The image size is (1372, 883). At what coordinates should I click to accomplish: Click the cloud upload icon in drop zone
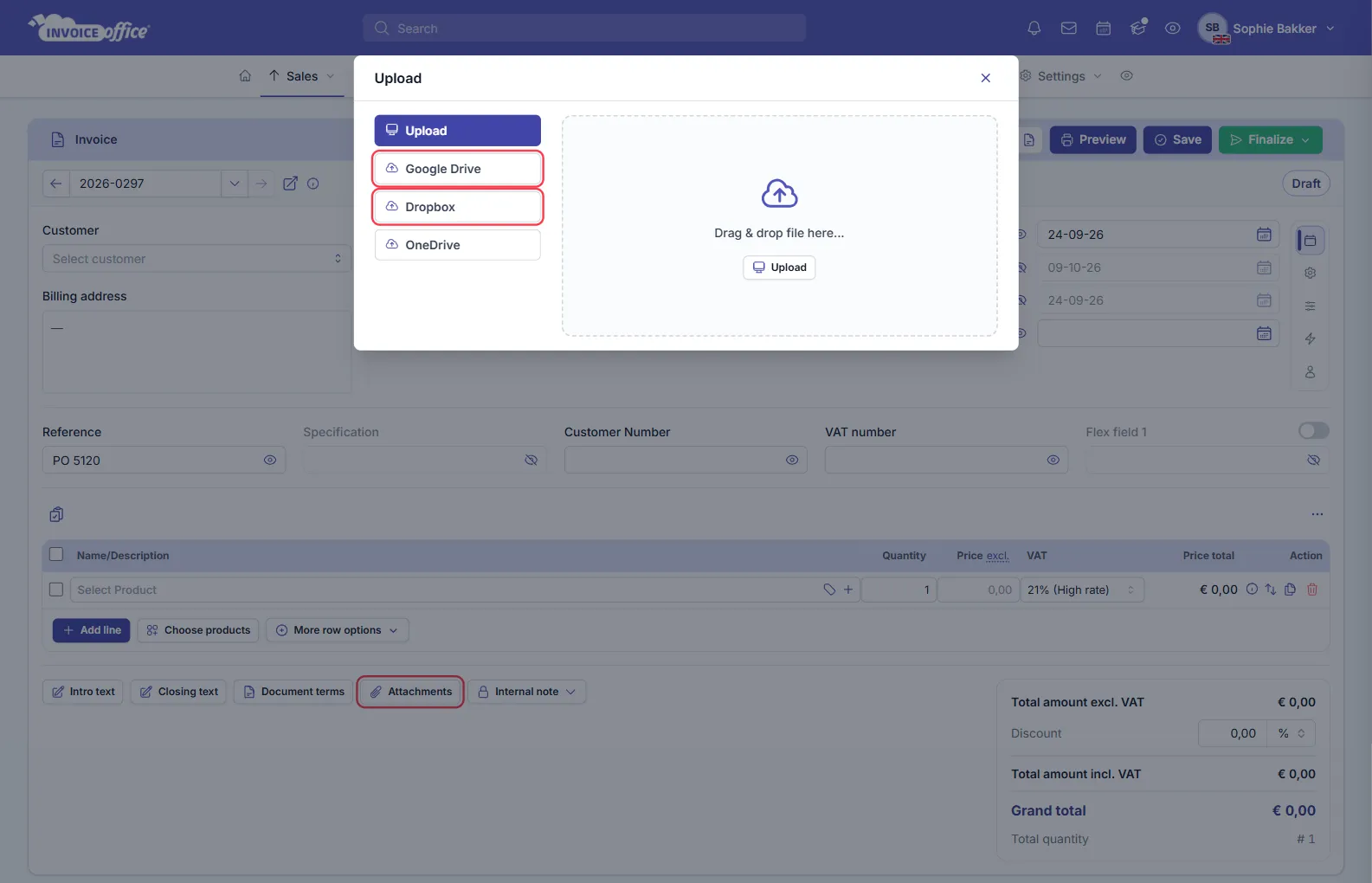(779, 193)
